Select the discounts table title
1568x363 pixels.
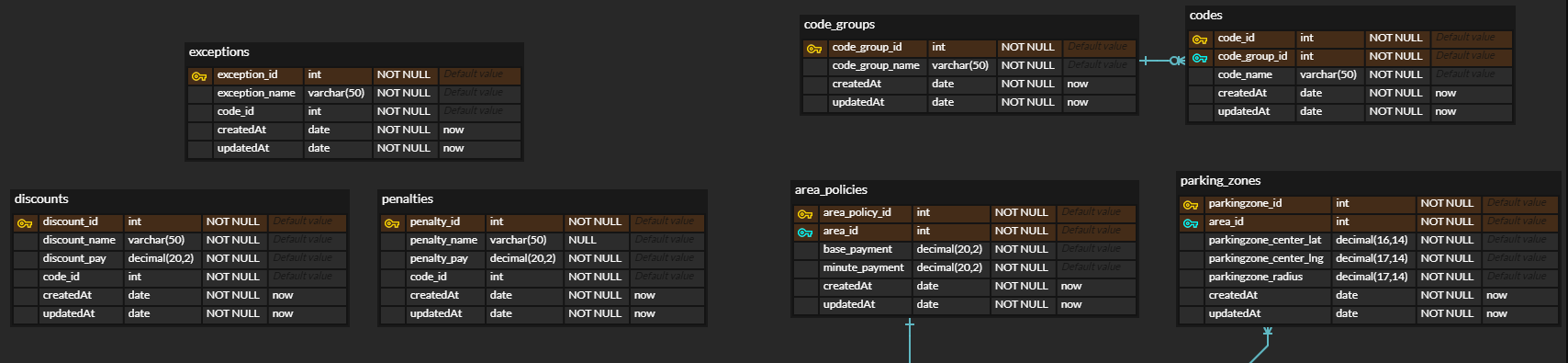(x=41, y=199)
